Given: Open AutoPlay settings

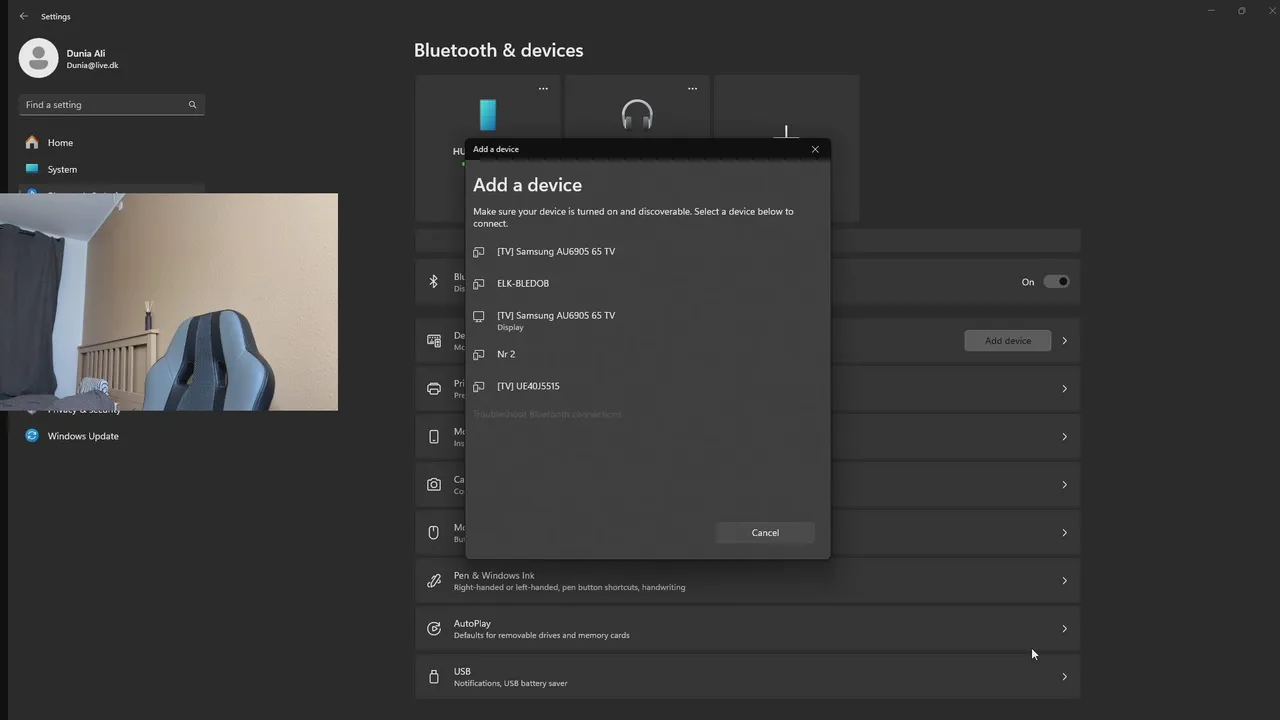Looking at the screenshot, I should click(747, 629).
